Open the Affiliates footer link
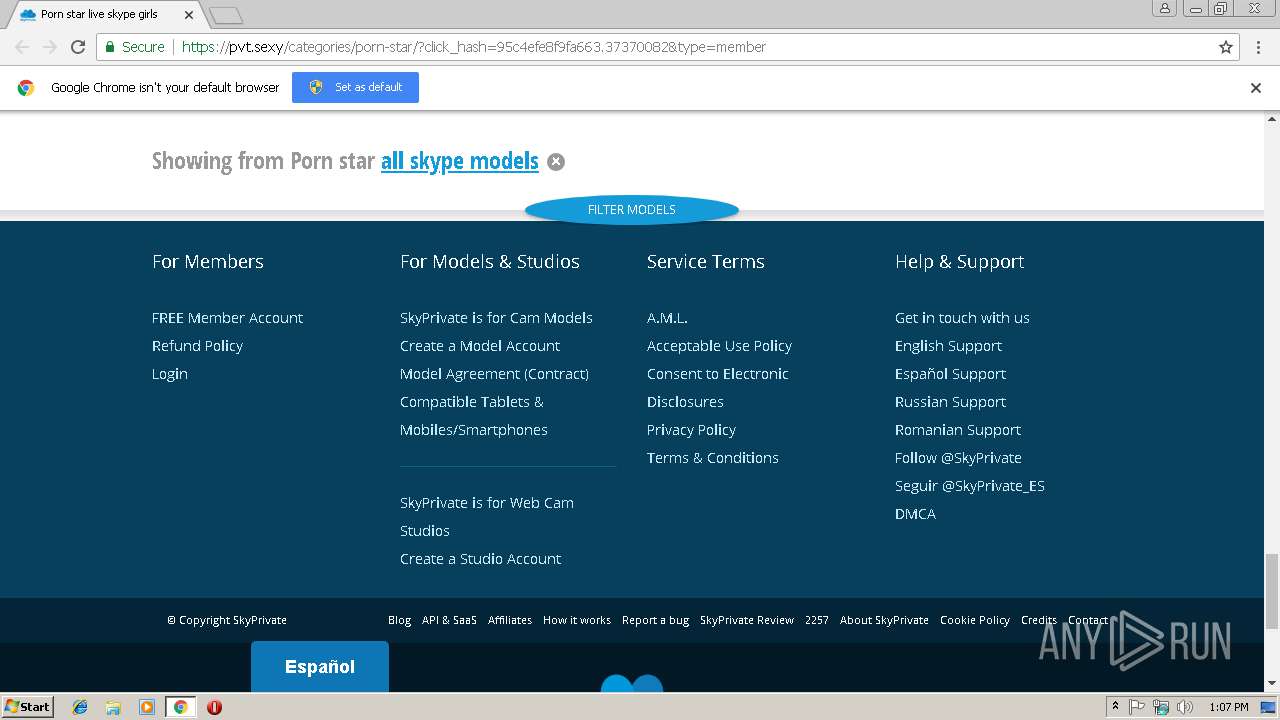This screenshot has width=1280, height=720. 510,620
